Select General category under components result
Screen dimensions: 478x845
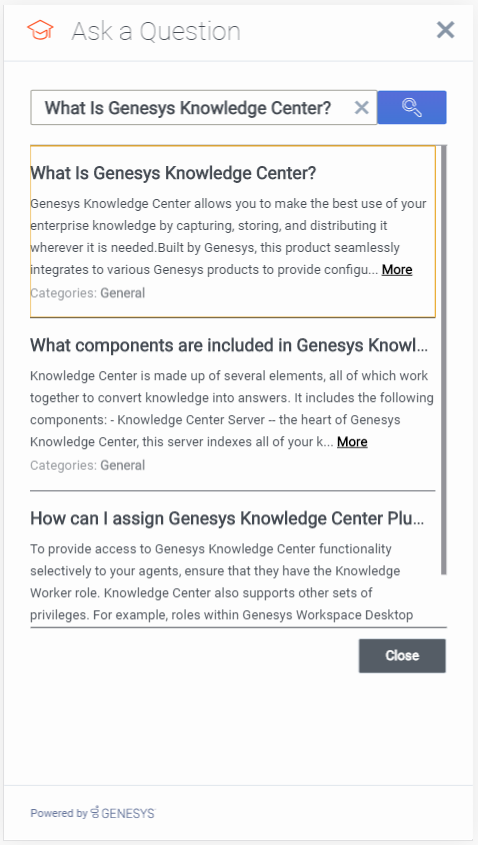(x=122, y=465)
